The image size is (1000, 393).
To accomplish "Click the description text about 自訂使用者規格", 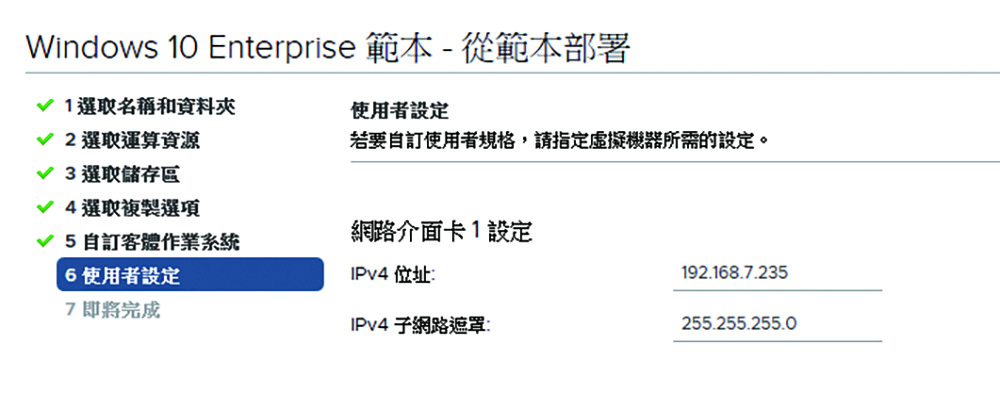I will [x=559, y=139].
